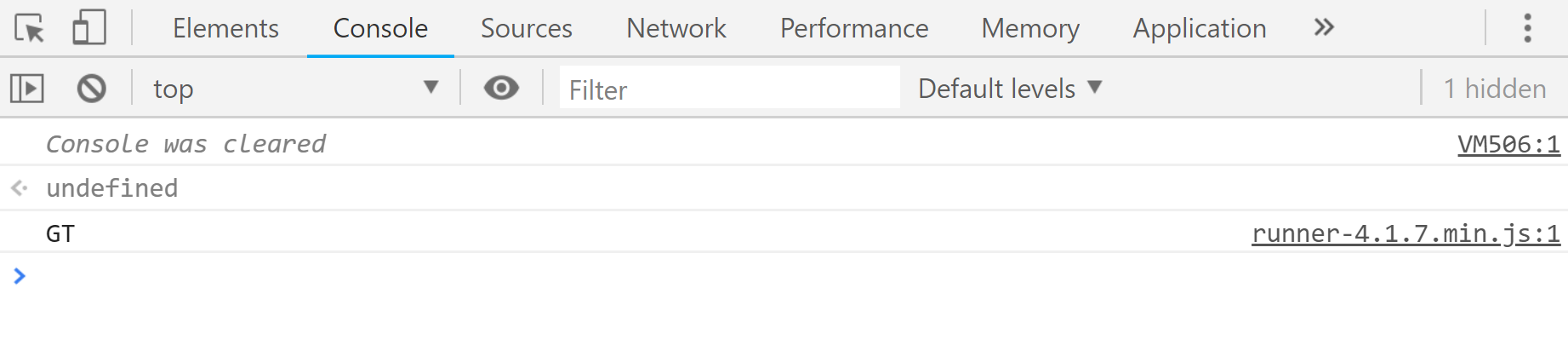
Task: Open the Network tab
Action: (676, 28)
